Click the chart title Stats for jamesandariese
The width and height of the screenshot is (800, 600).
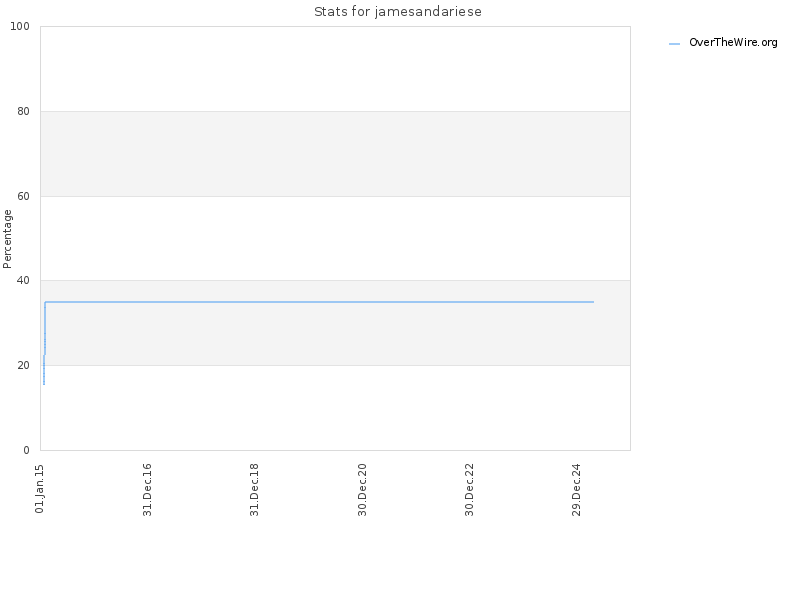point(397,12)
